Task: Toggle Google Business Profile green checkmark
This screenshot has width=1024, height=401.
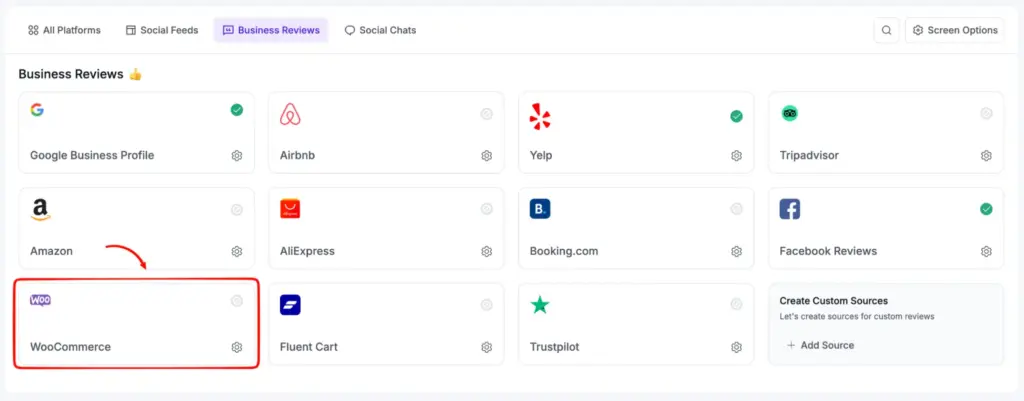Action: 237,110
